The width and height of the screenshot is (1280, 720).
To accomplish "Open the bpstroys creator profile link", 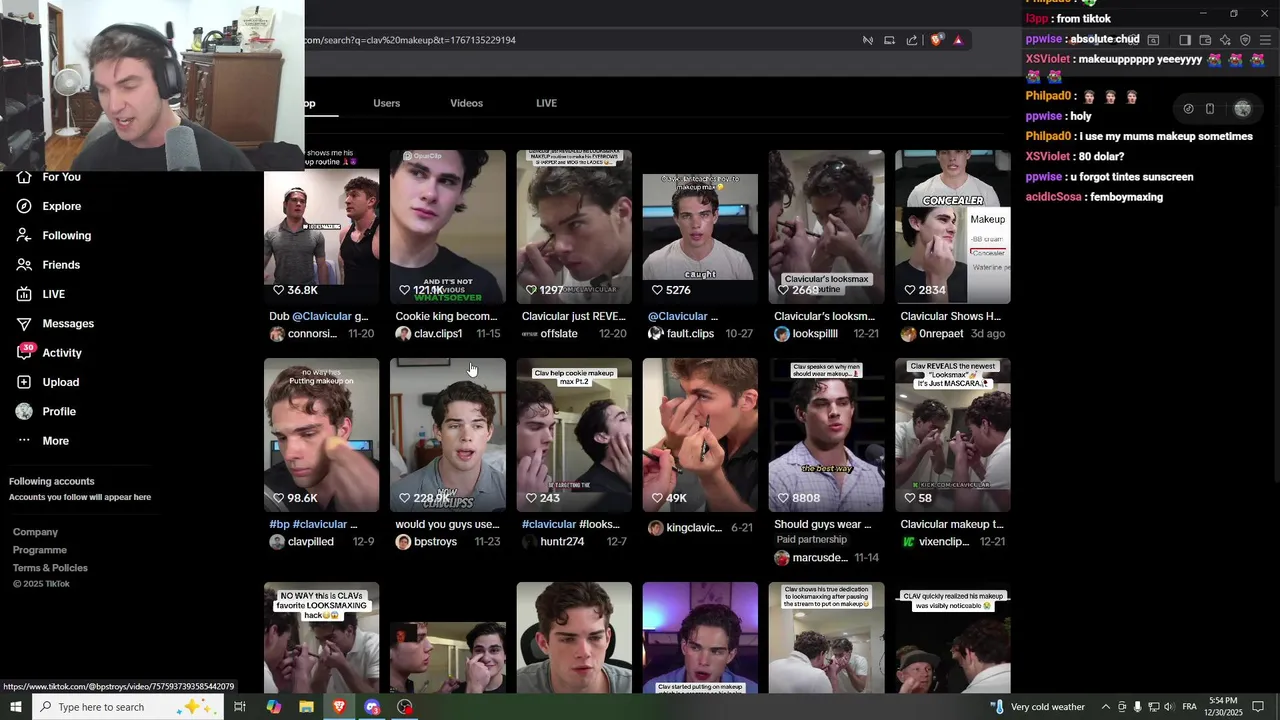I will point(435,542).
